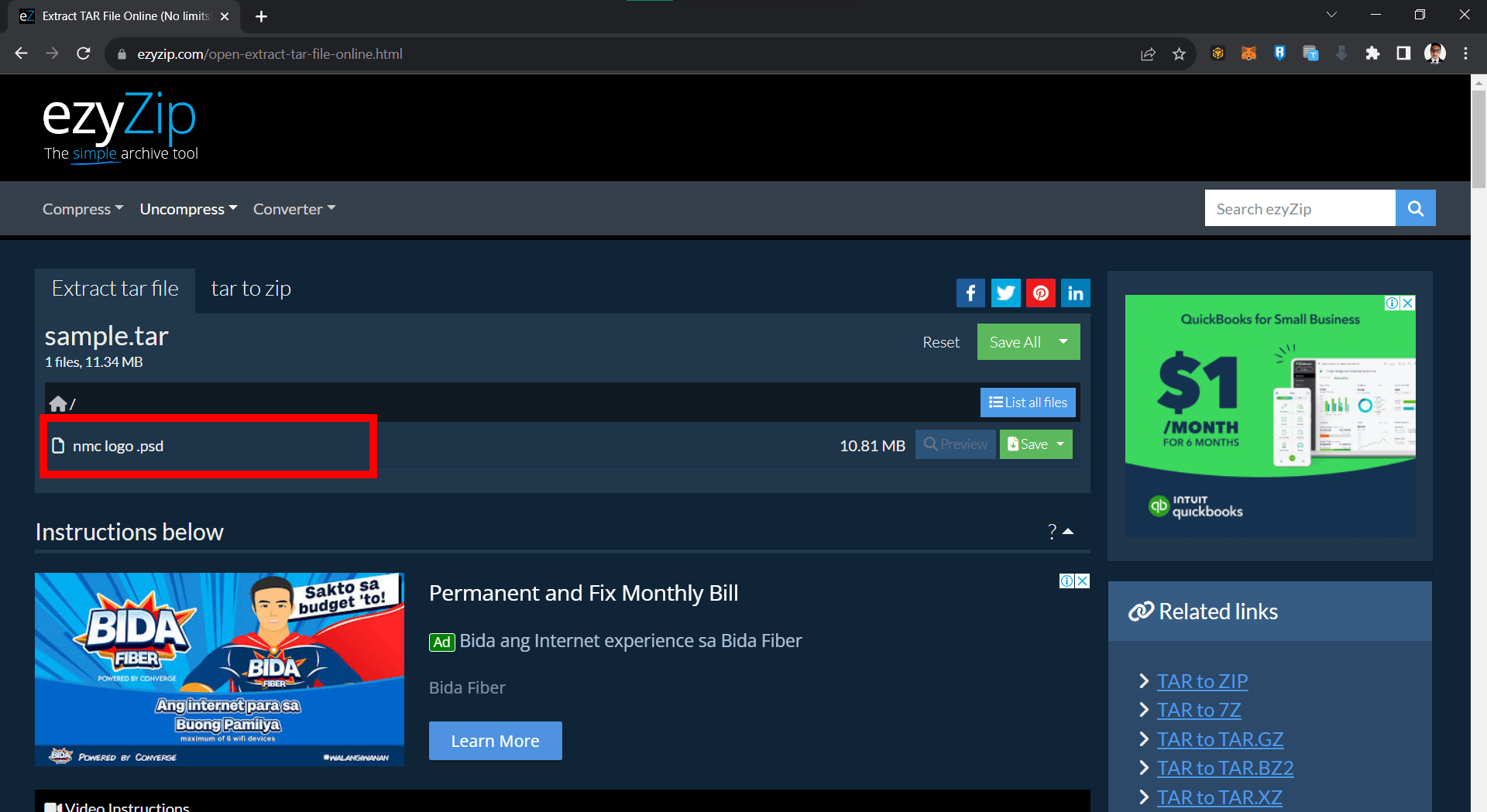Screen dimensions: 1487x812
Task: Share the page on Twitter
Action: [1005, 293]
